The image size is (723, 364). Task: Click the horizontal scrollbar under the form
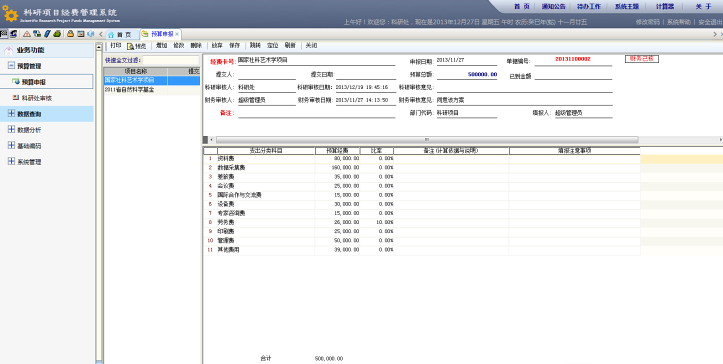pos(427,139)
